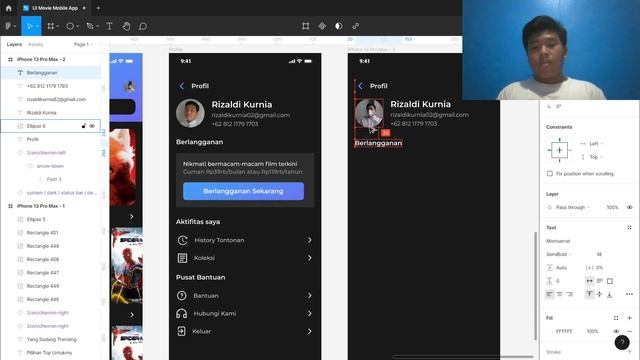Image resolution: width=640 pixels, height=360 pixels.
Task: Open the SemiBold font weight dropdown
Action: 559,254
